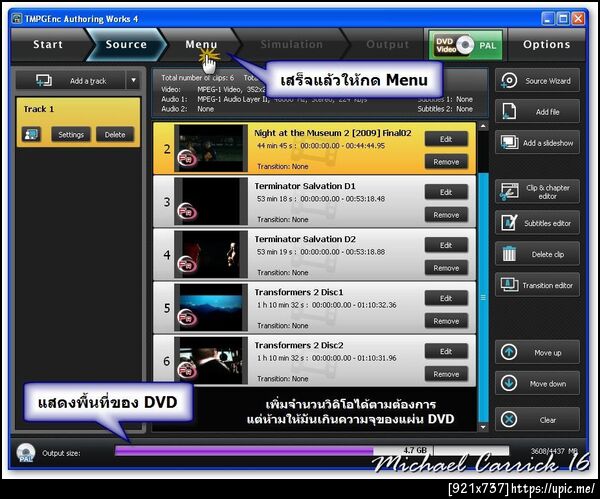Click the purple Output size progress bar
Screen dimensions: 600x499
(244, 451)
